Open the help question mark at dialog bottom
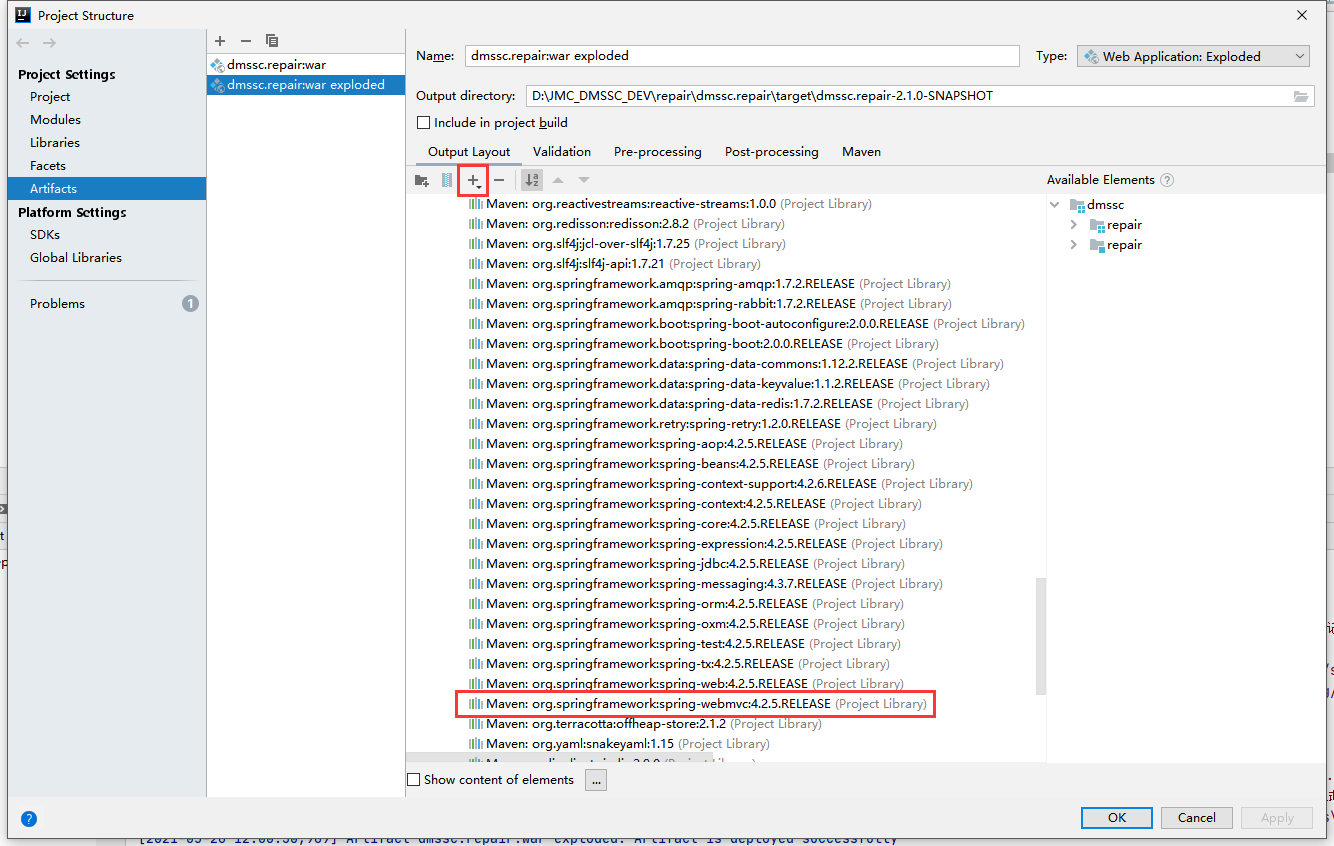The height and width of the screenshot is (846, 1334). pyautogui.click(x=29, y=819)
